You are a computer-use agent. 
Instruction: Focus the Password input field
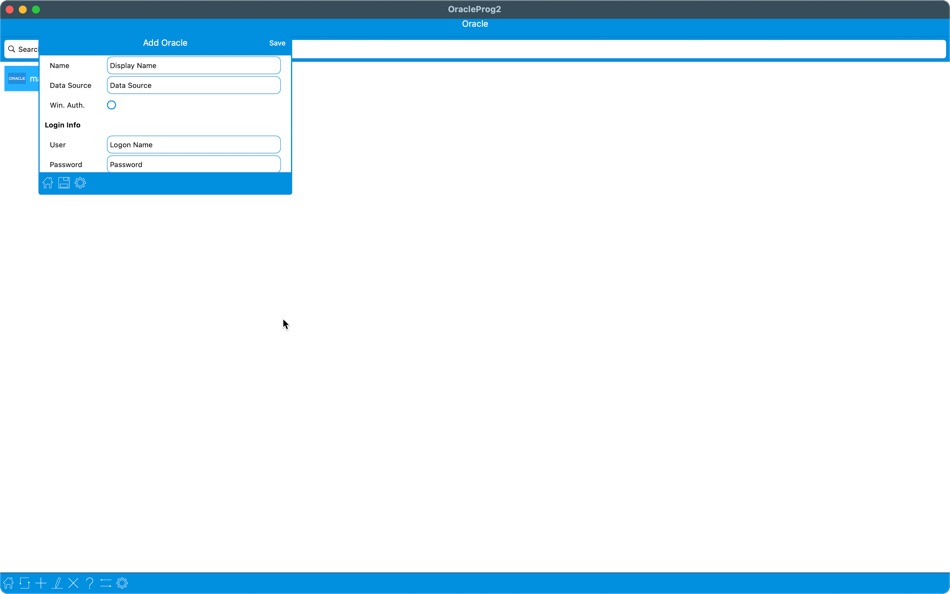click(x=194, y=164)
